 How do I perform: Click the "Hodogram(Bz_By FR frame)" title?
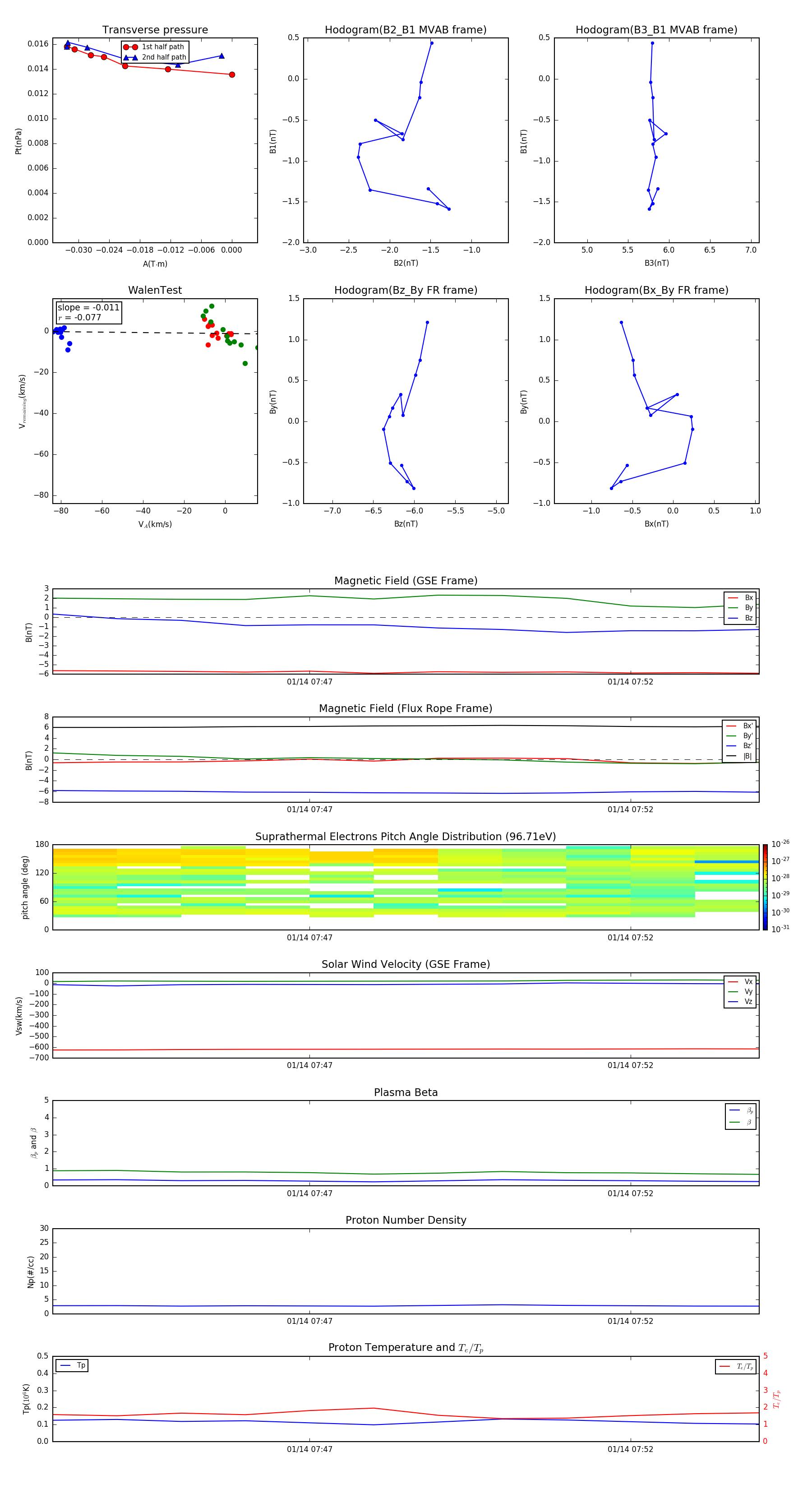406,290
